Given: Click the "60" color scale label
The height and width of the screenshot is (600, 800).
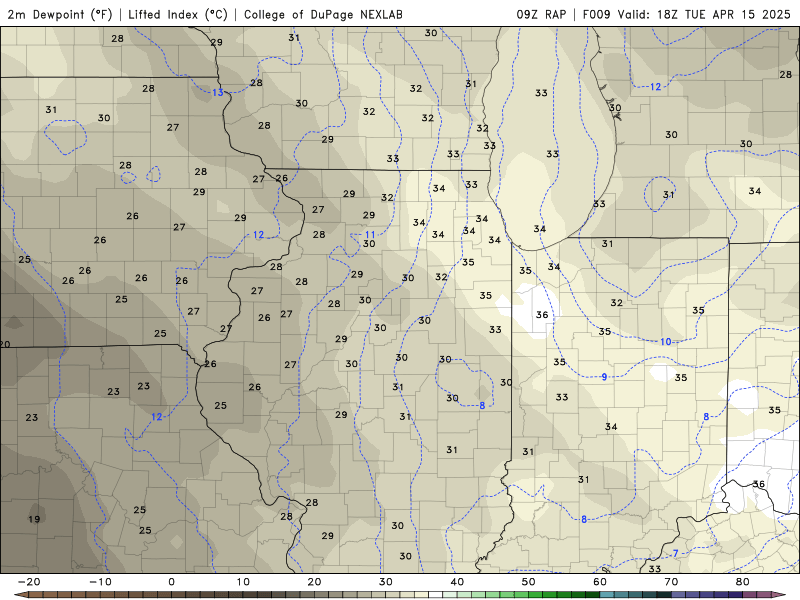Looking at the screenshot, I should pyautogui.click(x=600, y=582).
